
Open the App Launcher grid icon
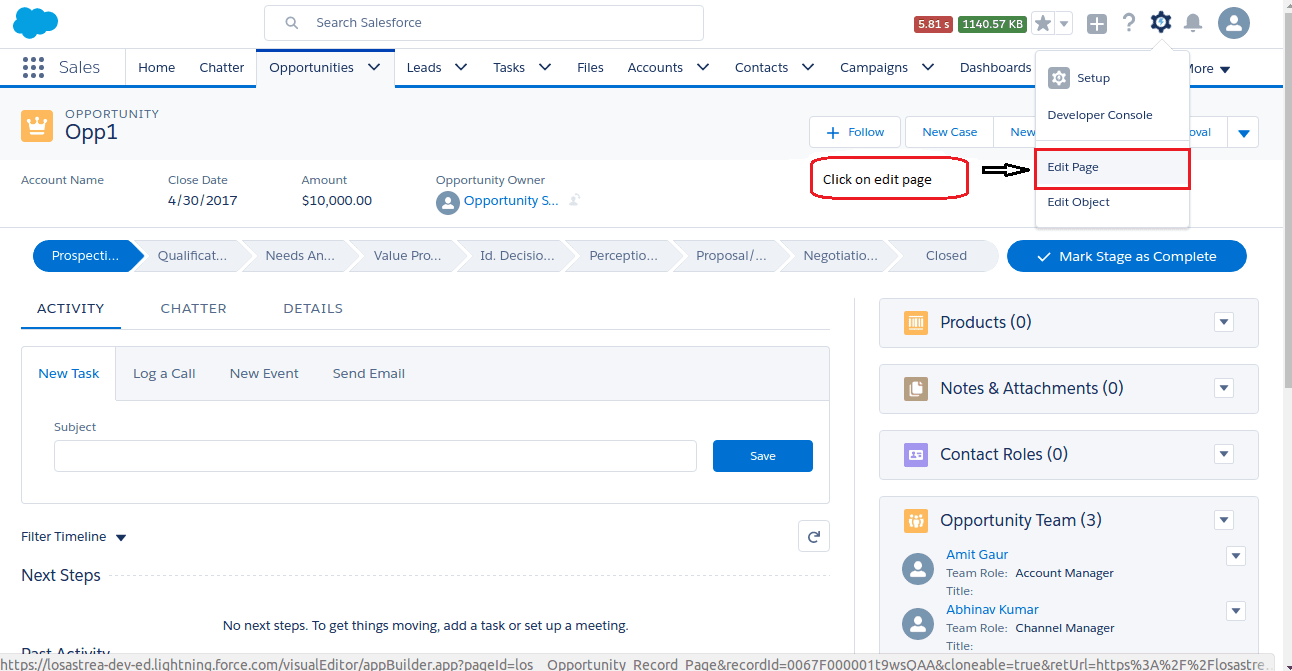[x=33, y=67]
